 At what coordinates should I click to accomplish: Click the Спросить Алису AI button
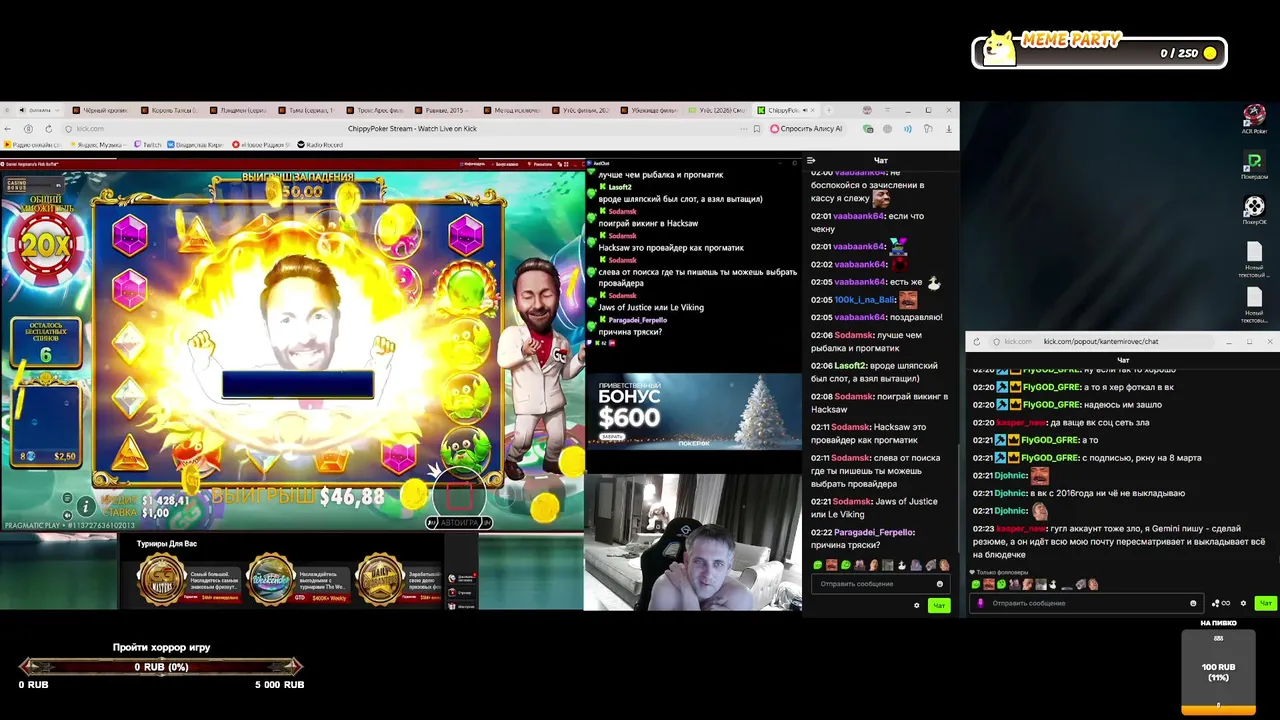coord(807,129)
